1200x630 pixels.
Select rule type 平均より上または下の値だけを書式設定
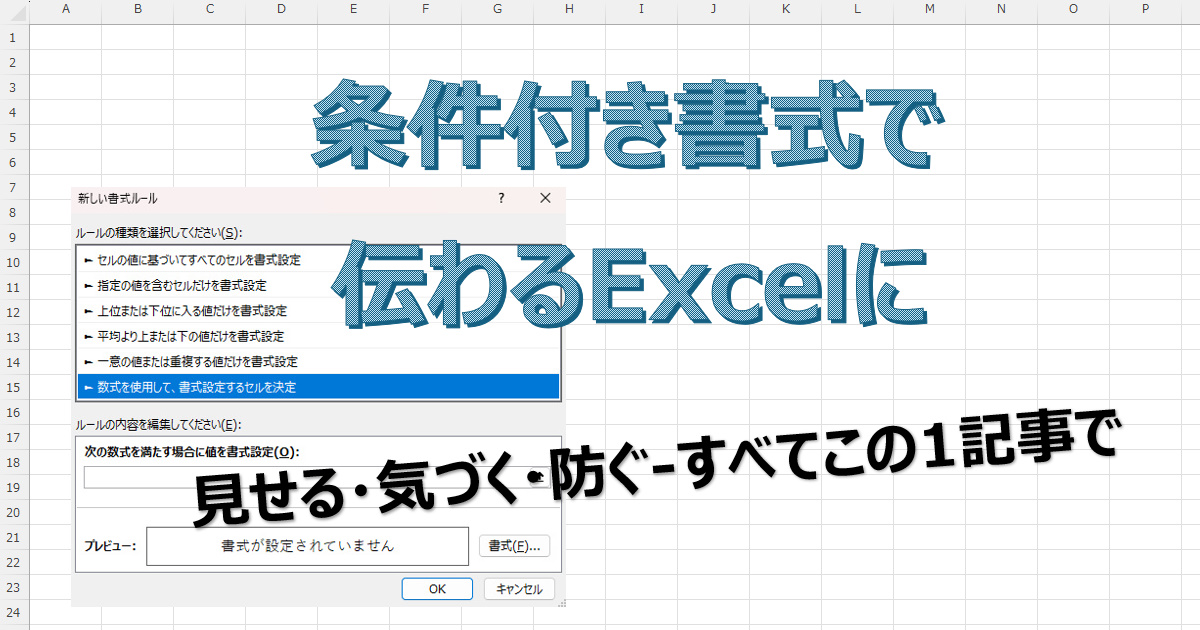coord(318,336)
